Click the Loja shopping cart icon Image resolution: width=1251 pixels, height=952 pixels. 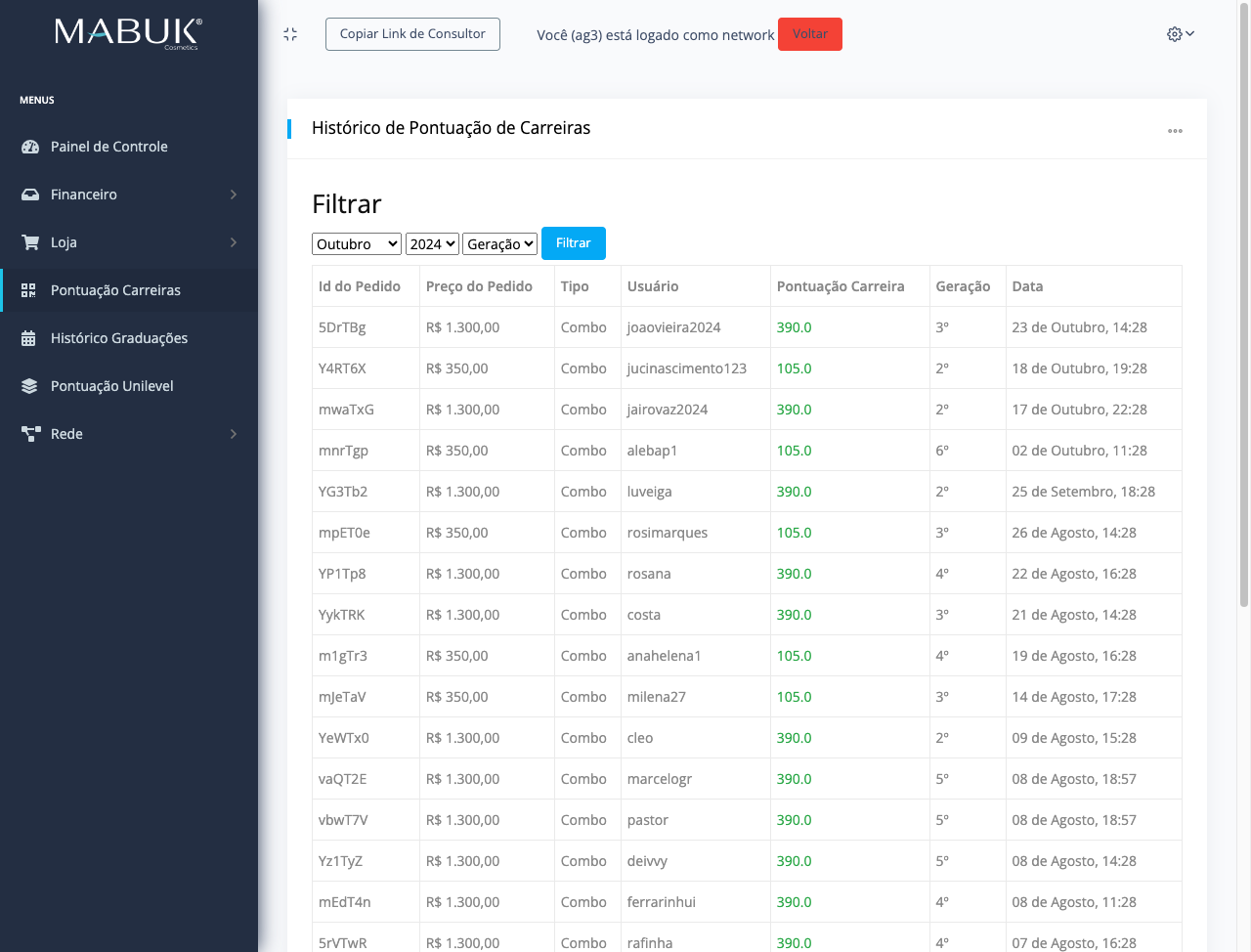pos(30,242)
